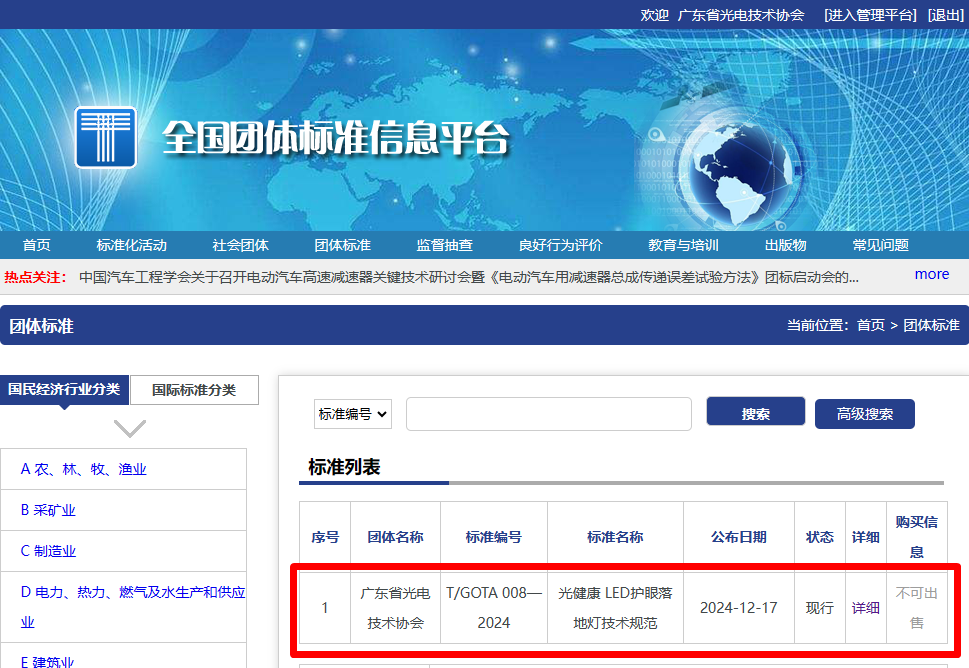Select the 国民经济行业分类 tab
The height and width of the screenshot is (668, 969).
pos(65,390)
